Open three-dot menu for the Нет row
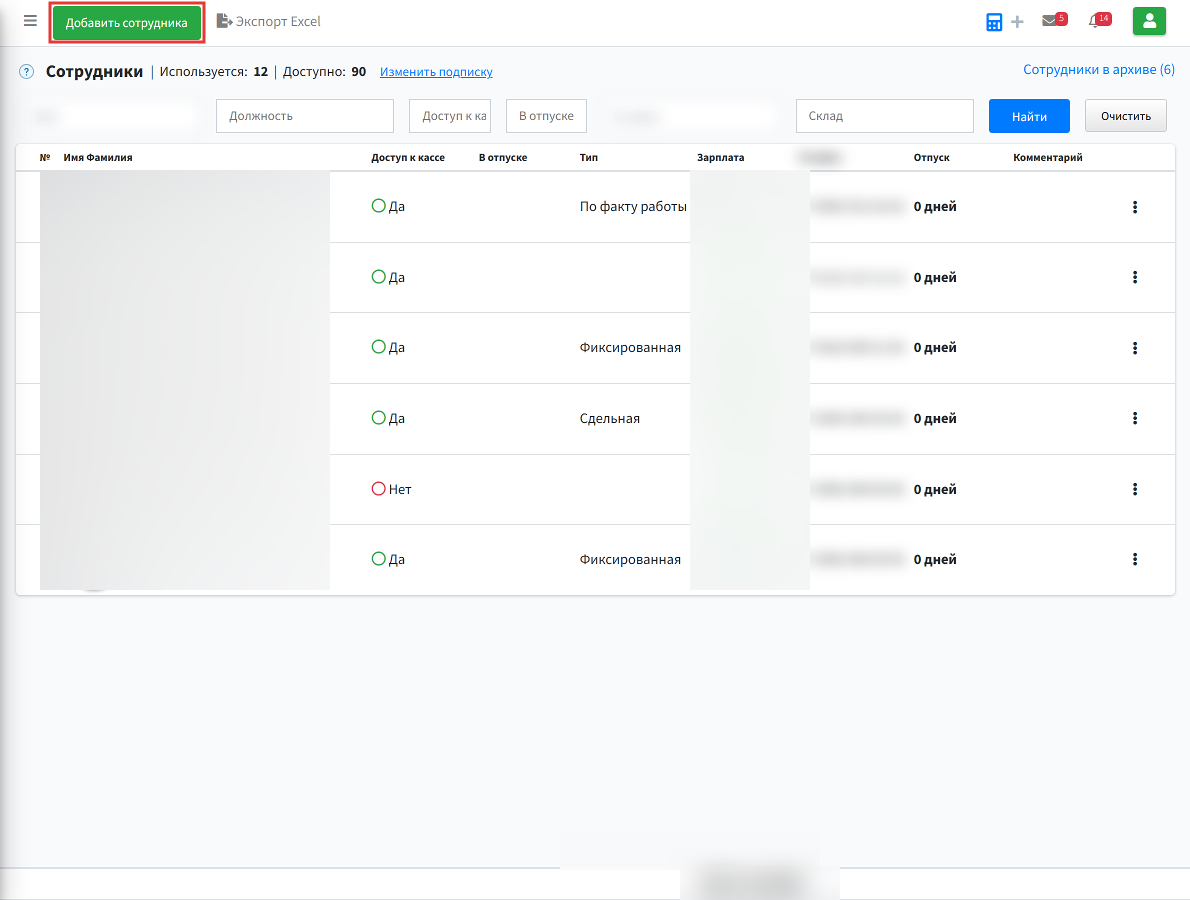The image size is (1190, 900). [x=1135, y=489]
